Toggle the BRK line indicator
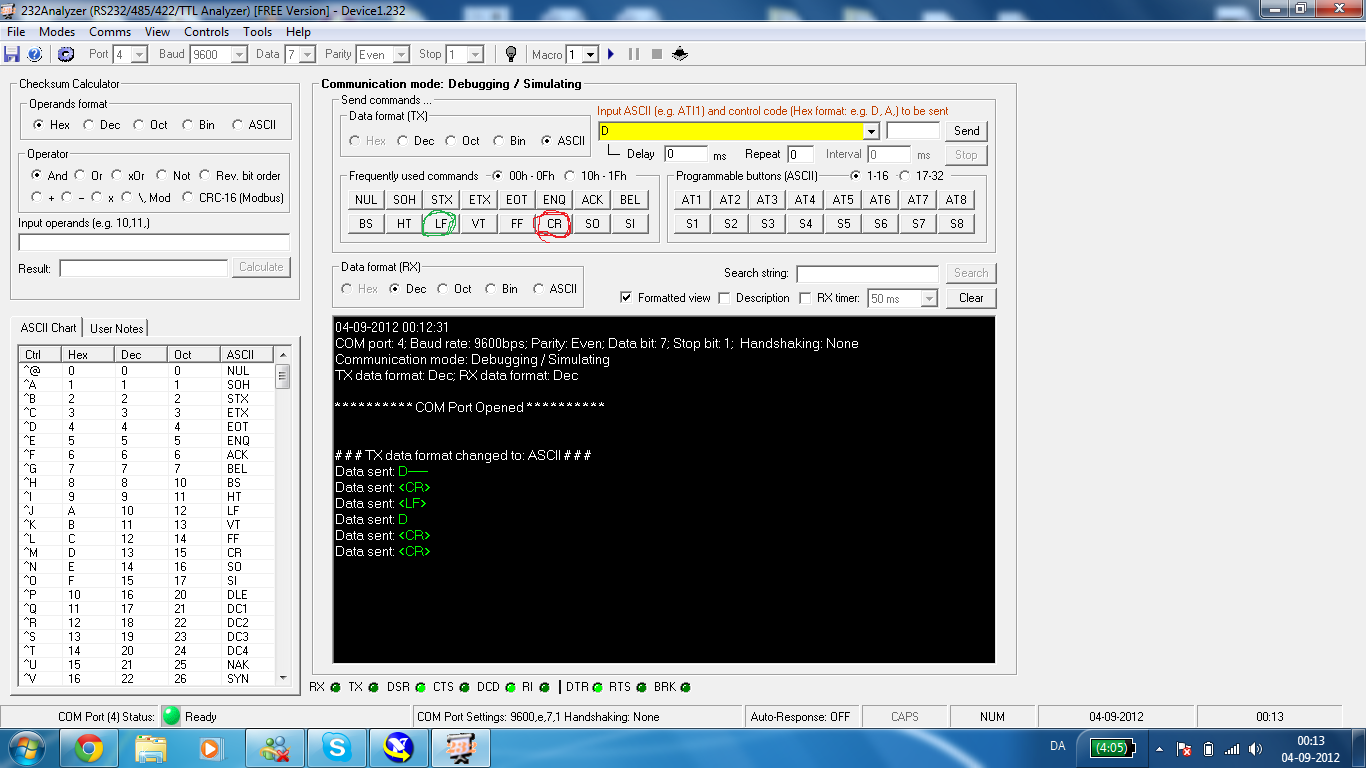 click(686, 688)
